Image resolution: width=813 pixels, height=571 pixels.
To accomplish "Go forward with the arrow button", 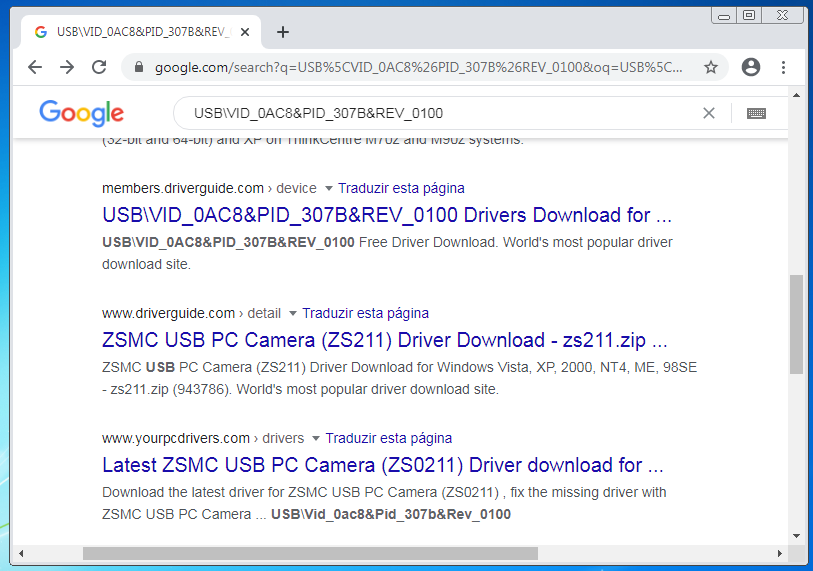I will [x=66, y=67].
